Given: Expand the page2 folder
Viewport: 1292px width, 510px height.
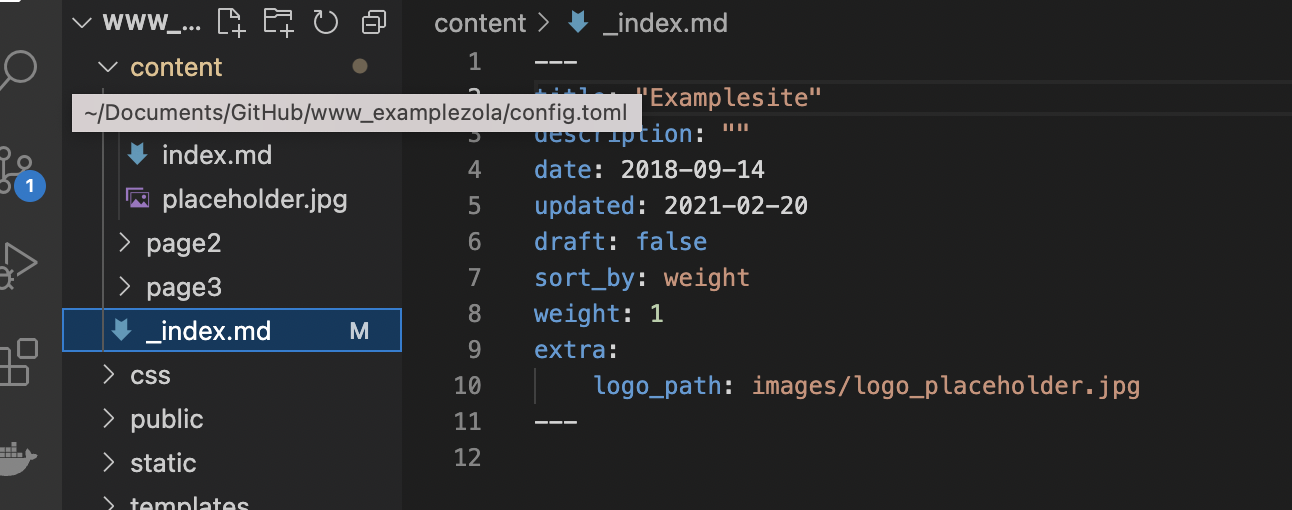Looking at the screenshot, I should 183,243.
